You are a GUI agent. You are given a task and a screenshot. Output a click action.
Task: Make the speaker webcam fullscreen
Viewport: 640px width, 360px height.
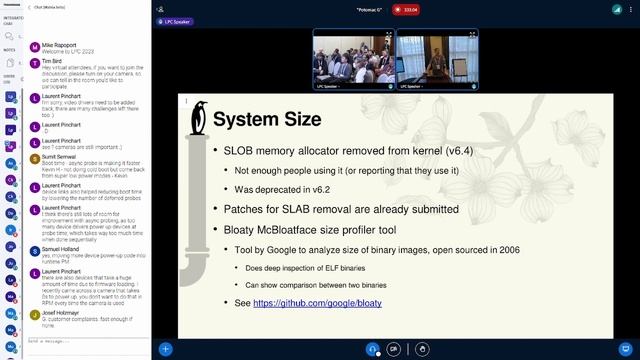point(472,35)
